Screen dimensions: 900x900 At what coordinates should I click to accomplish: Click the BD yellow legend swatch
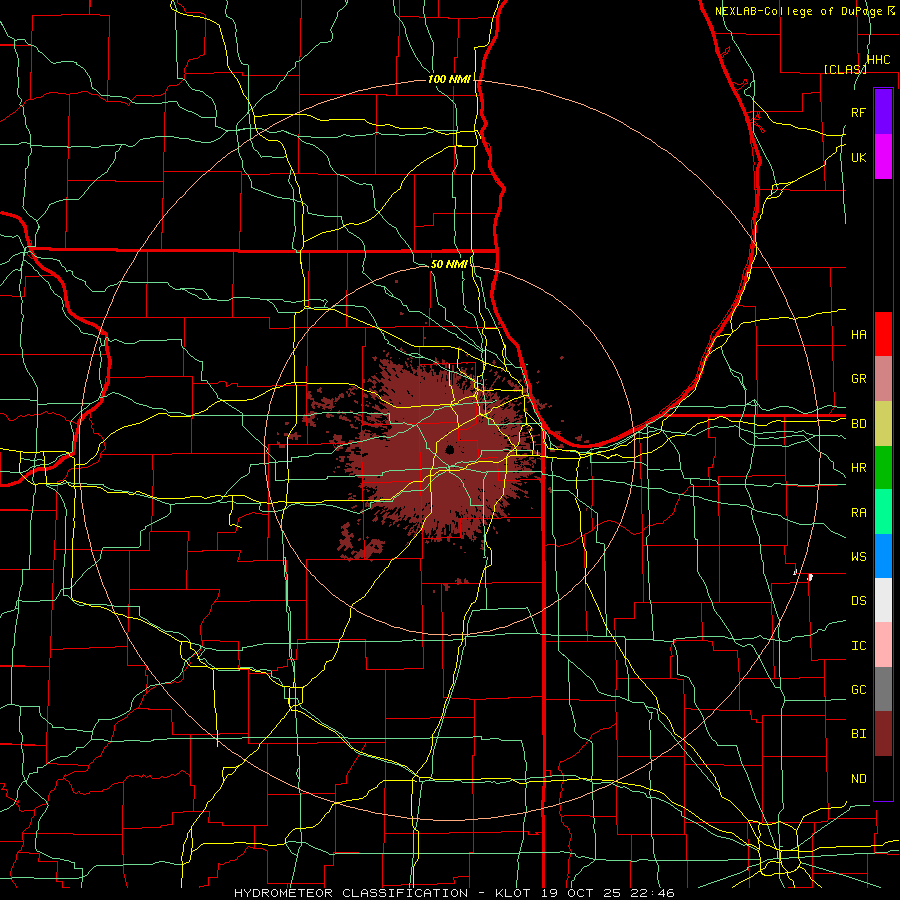click(x=883, y=424)
